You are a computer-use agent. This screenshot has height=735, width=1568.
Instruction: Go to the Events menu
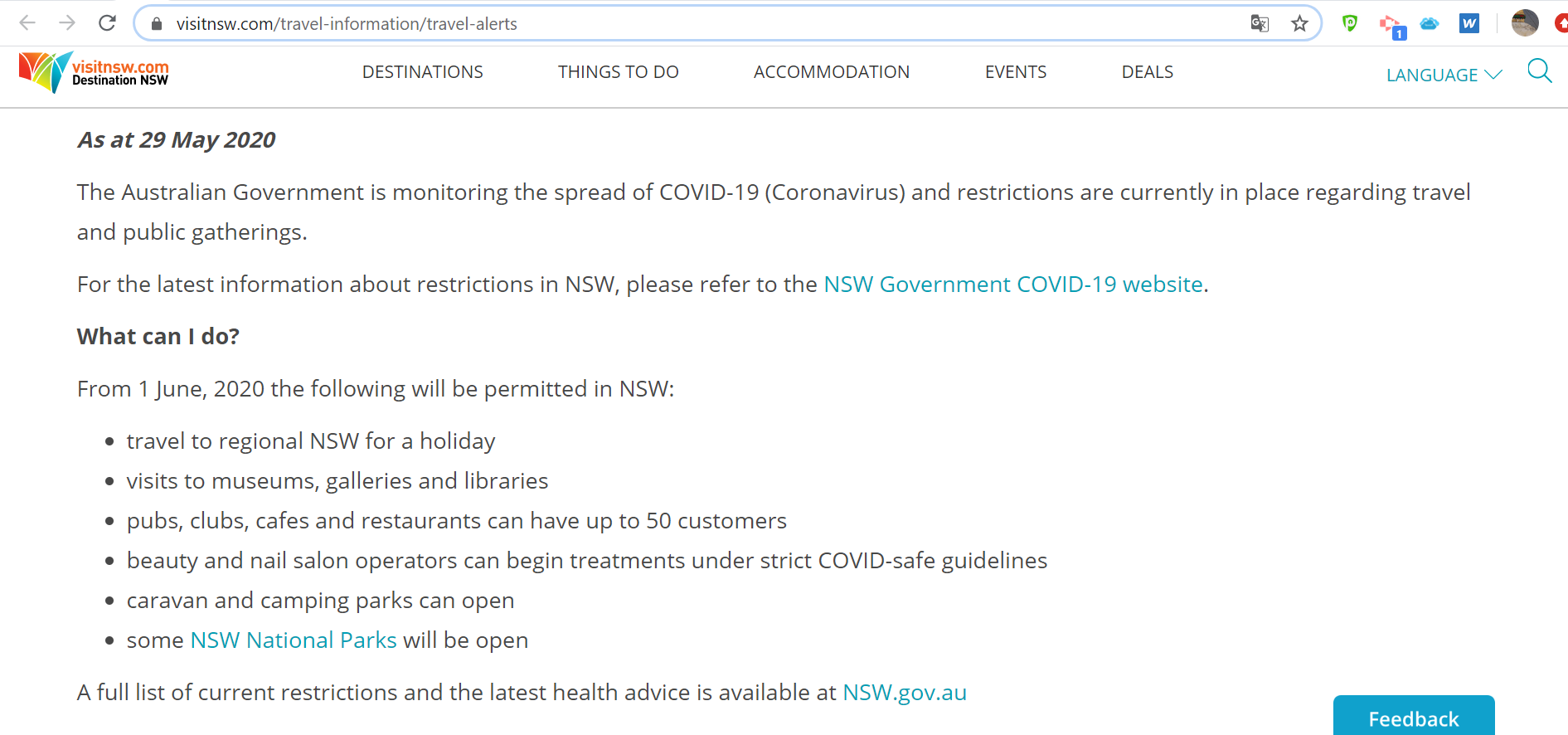click(1016, 72)
